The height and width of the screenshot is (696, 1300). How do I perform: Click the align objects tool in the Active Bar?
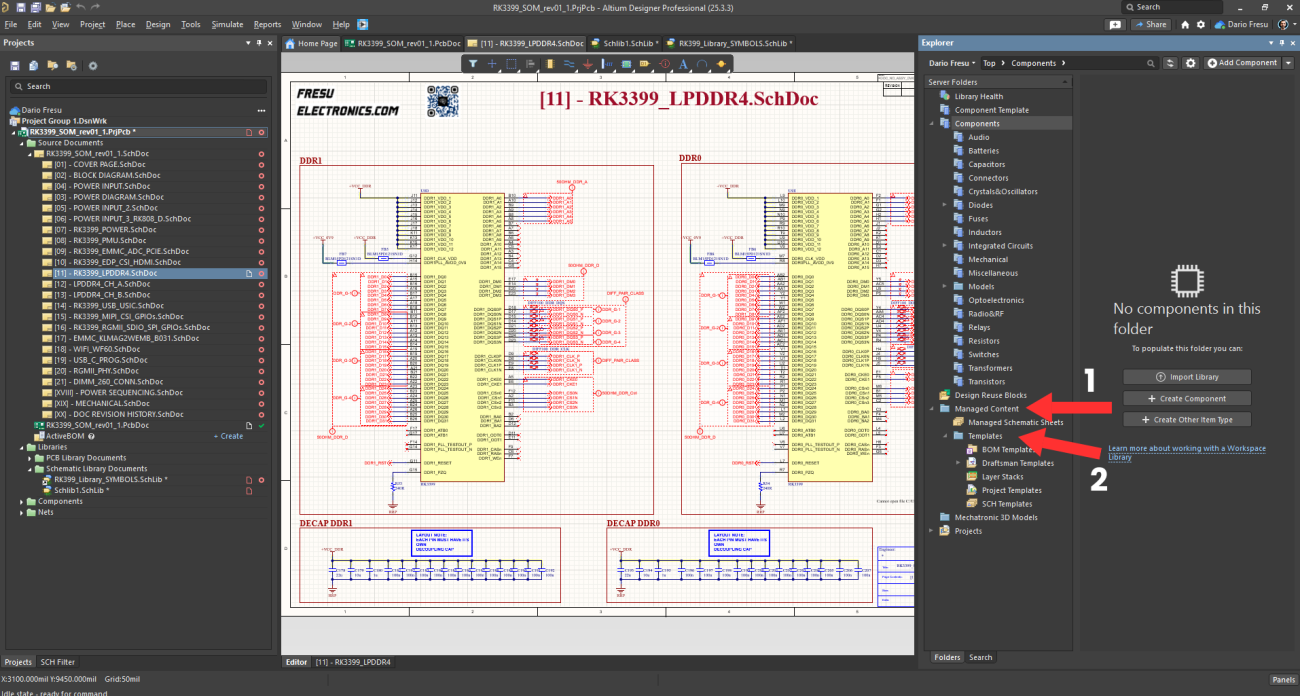530,63
